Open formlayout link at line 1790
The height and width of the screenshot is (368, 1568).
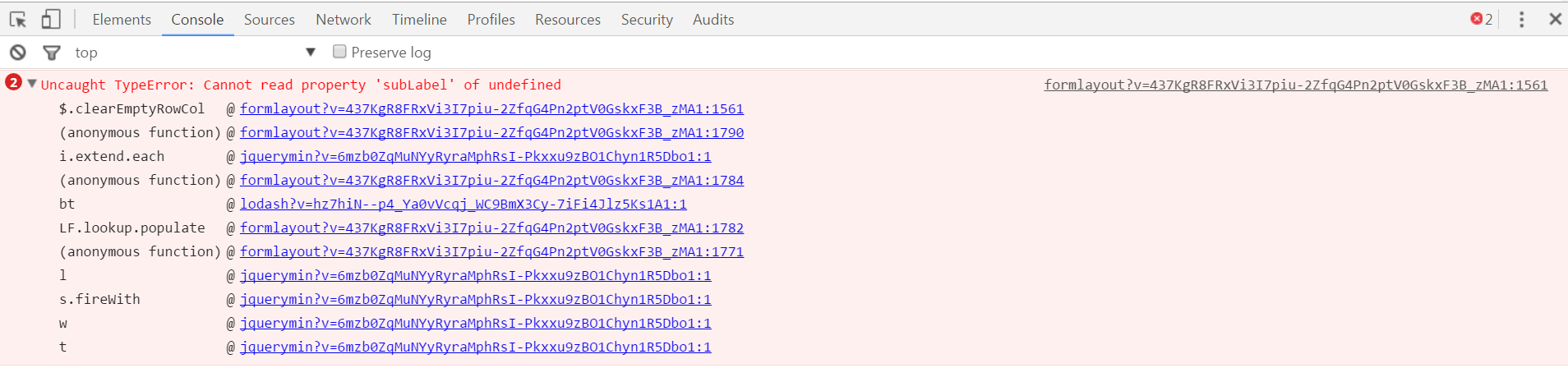point(491,132)
